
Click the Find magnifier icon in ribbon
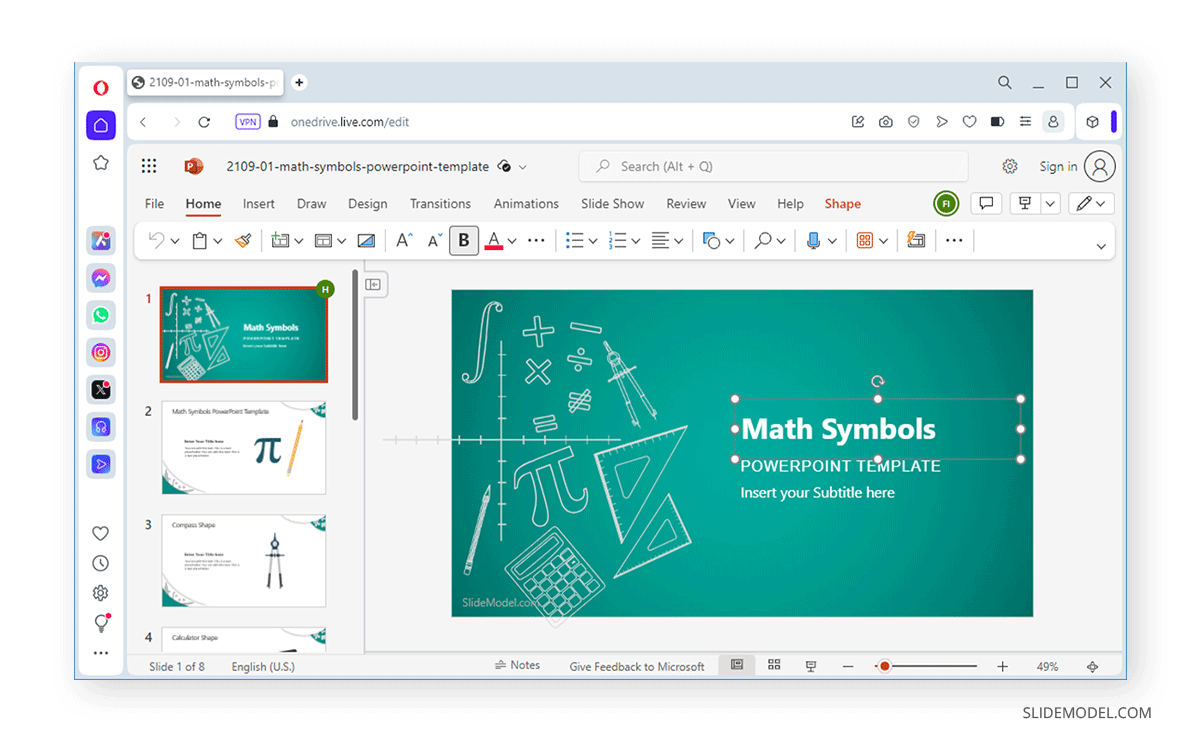(764, 240)
